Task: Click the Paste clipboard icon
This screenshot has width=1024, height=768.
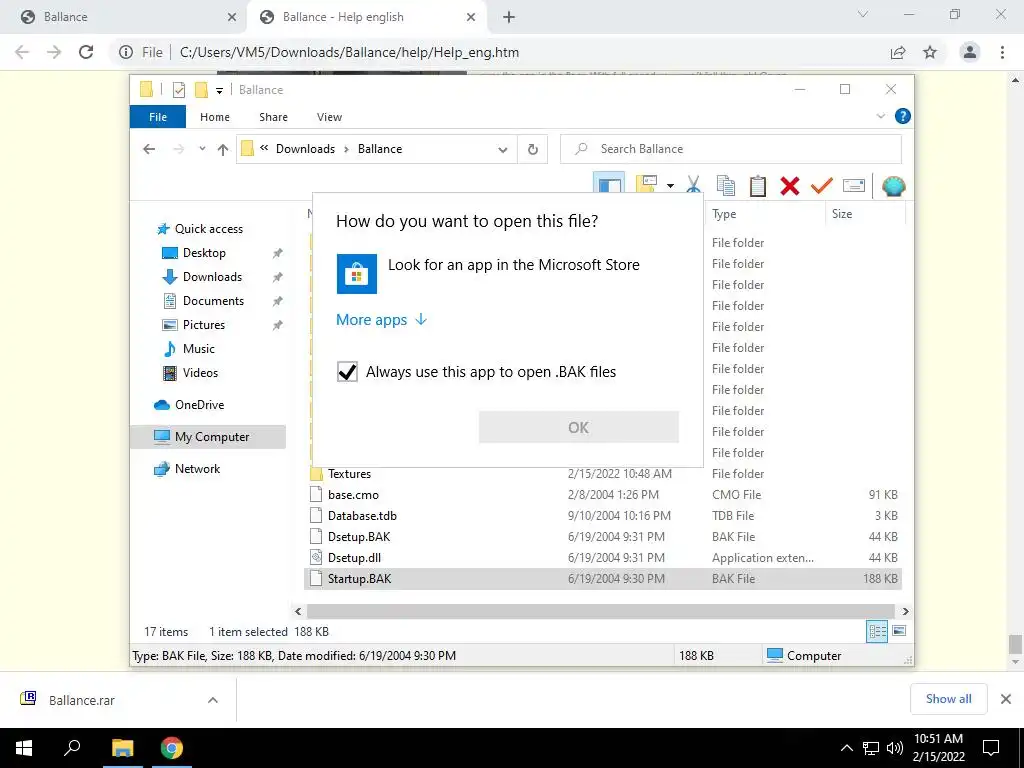Action: pos(758,186)
